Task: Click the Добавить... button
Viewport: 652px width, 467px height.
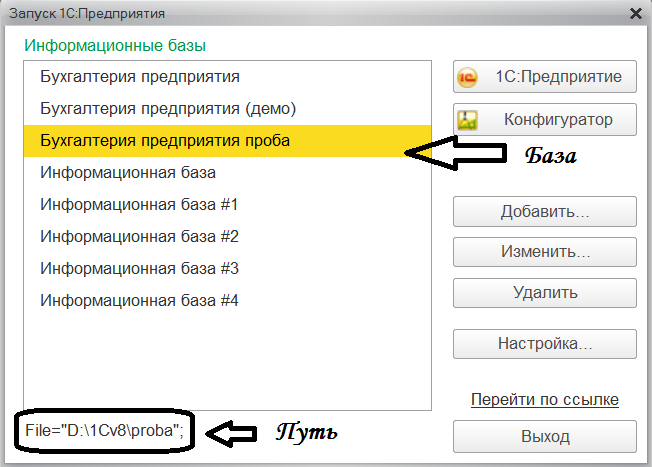Action: click(x=545, y=212)
